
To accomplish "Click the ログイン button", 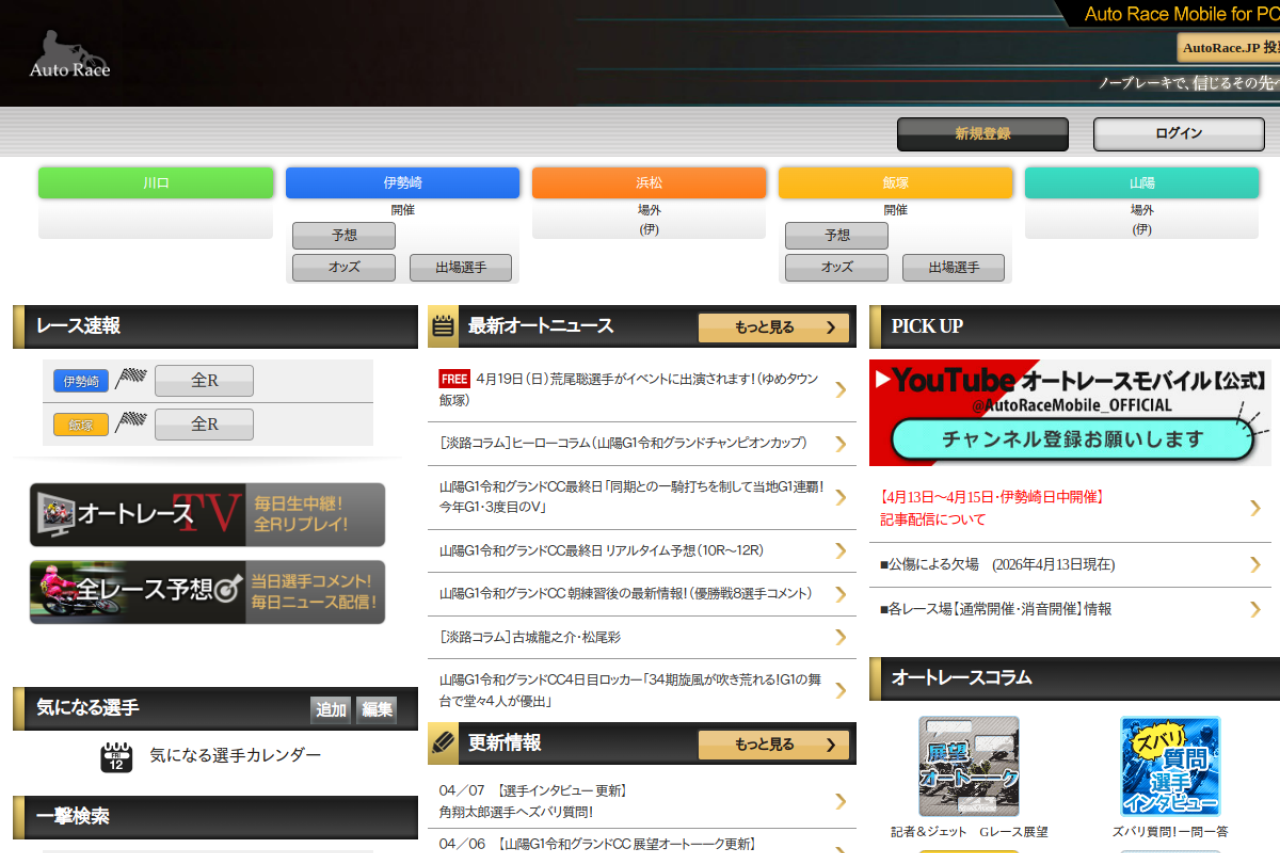I will point(1178,134).
